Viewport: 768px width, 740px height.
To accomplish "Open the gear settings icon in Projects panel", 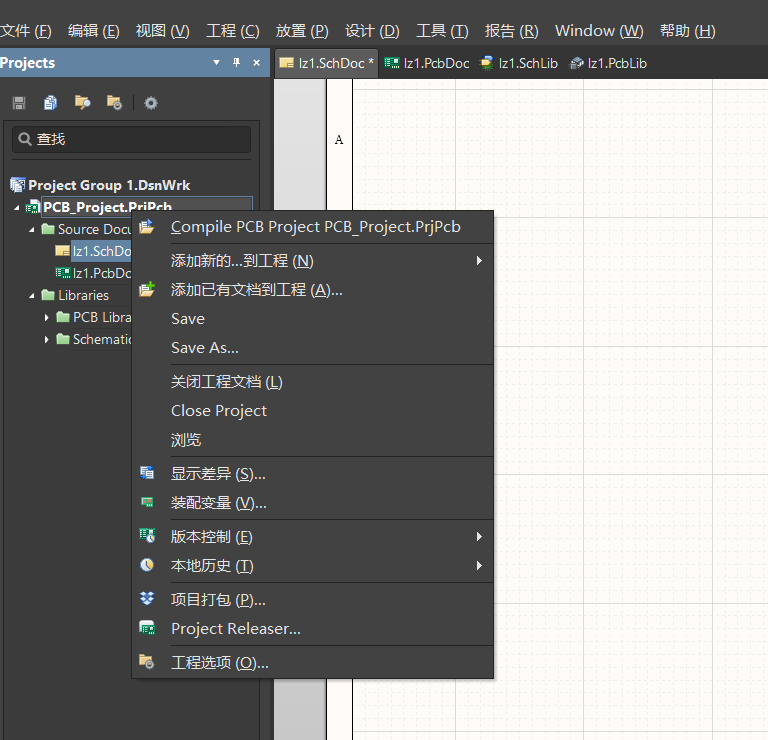I will coord(151,103).
